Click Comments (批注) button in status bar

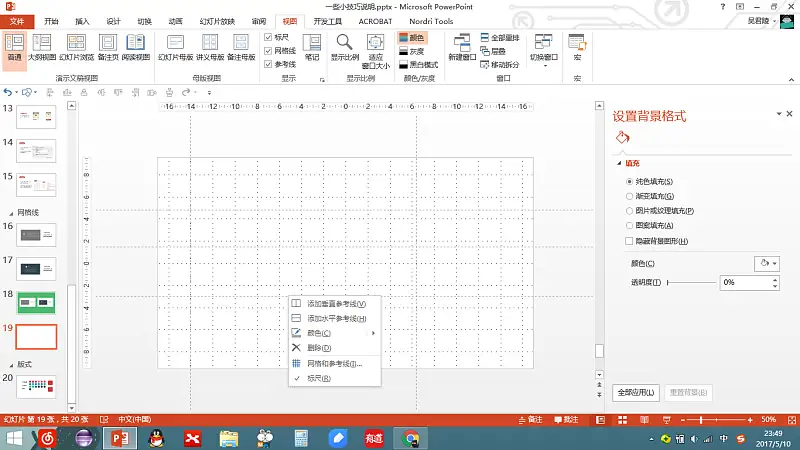(x=566, y=420)
